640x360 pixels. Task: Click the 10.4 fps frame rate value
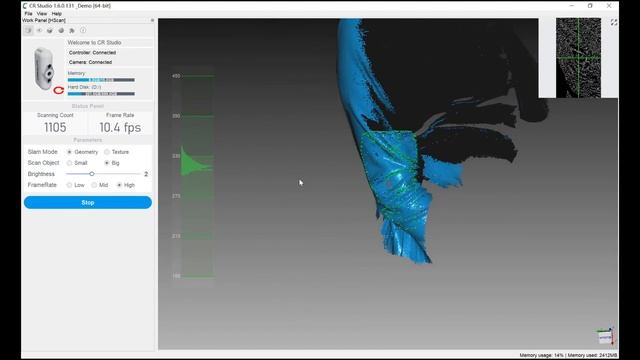pos(120,127)
